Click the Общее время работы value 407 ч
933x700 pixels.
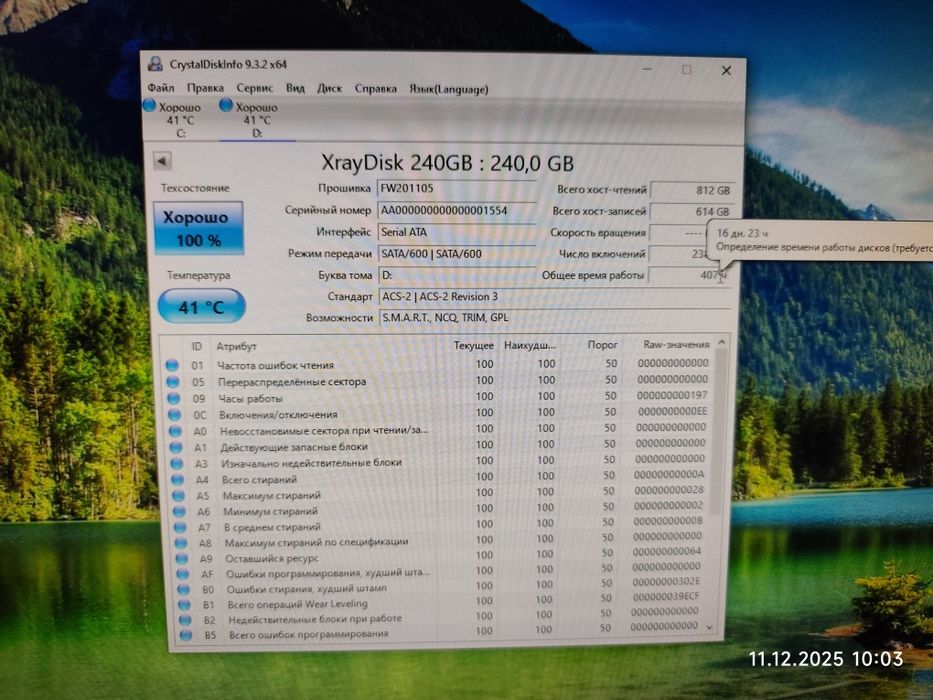click(689, 275)
